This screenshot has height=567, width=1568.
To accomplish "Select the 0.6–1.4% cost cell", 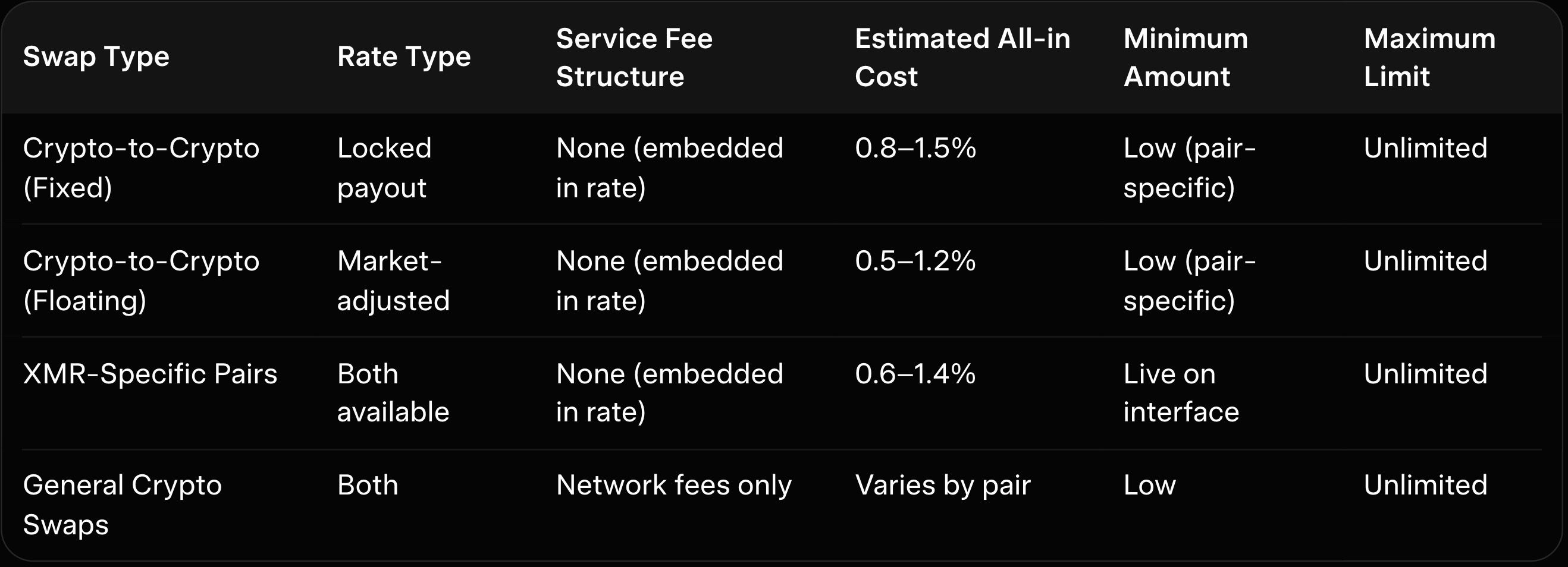I will [x=915, y=374].
